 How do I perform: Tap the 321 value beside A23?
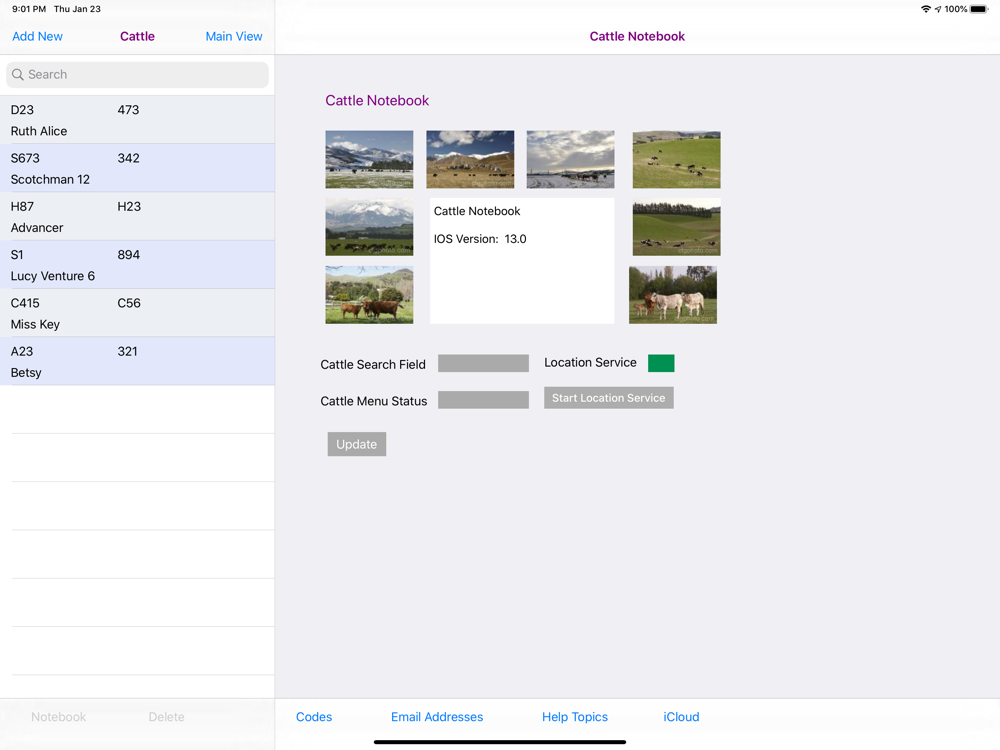(127, 351)
